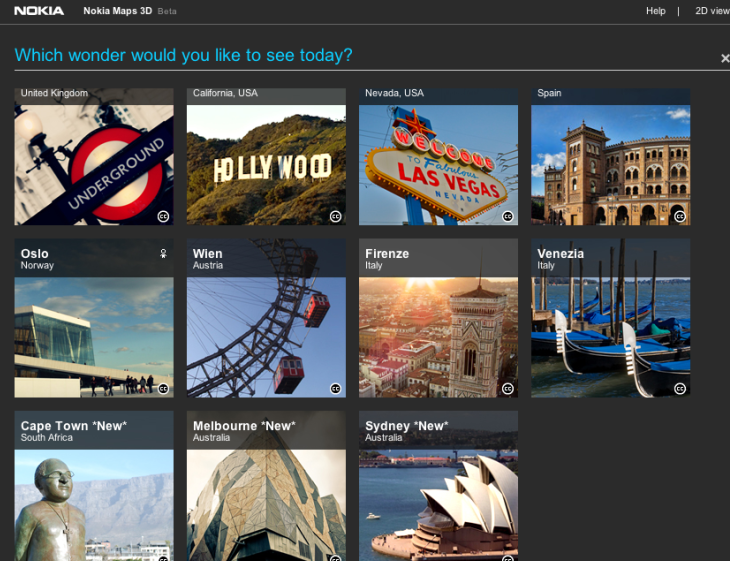
Task: Open the California Hollywood sign thumbnail
Action: click(266, 156)
